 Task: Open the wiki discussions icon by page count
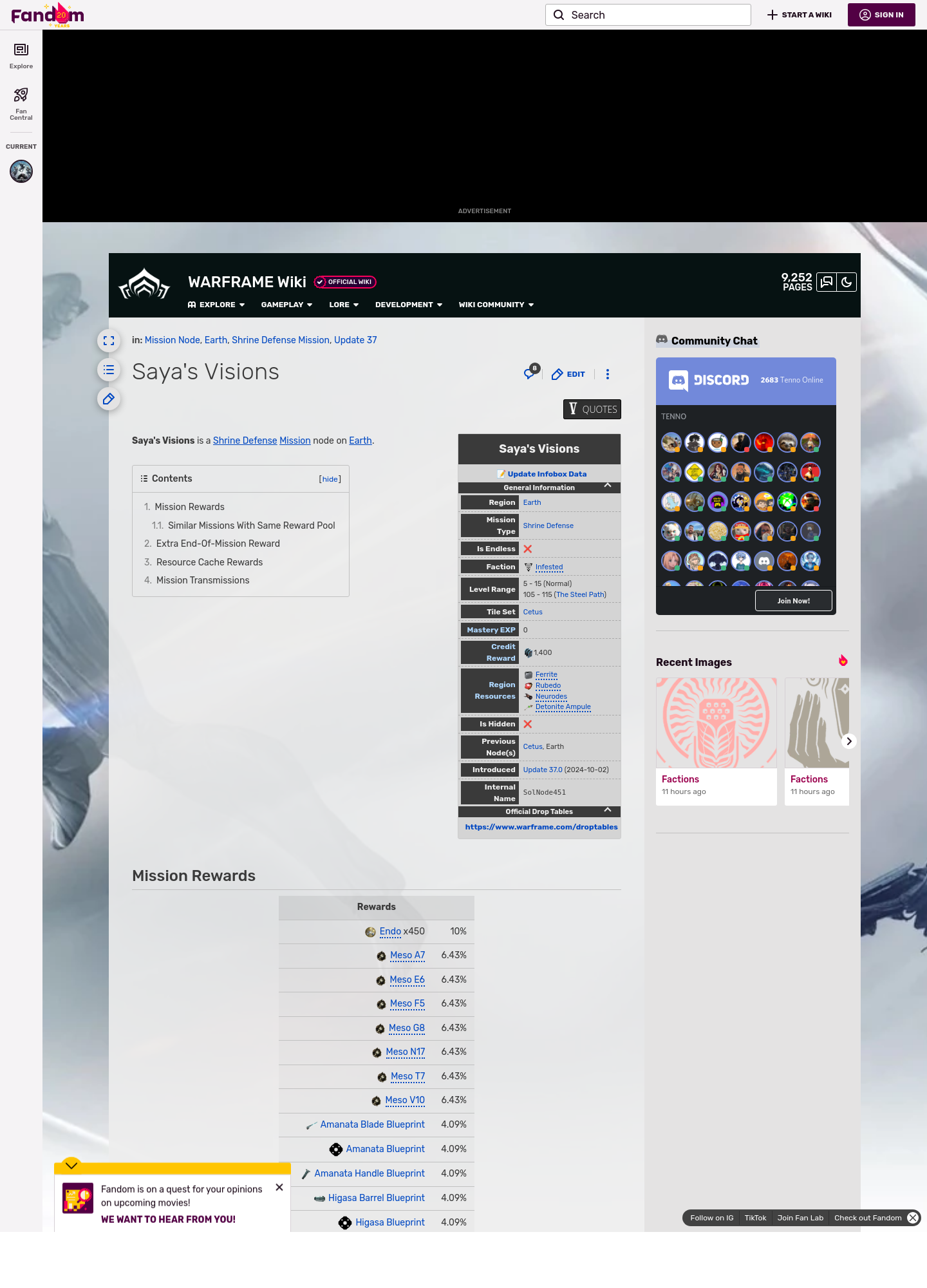[827, 282]
